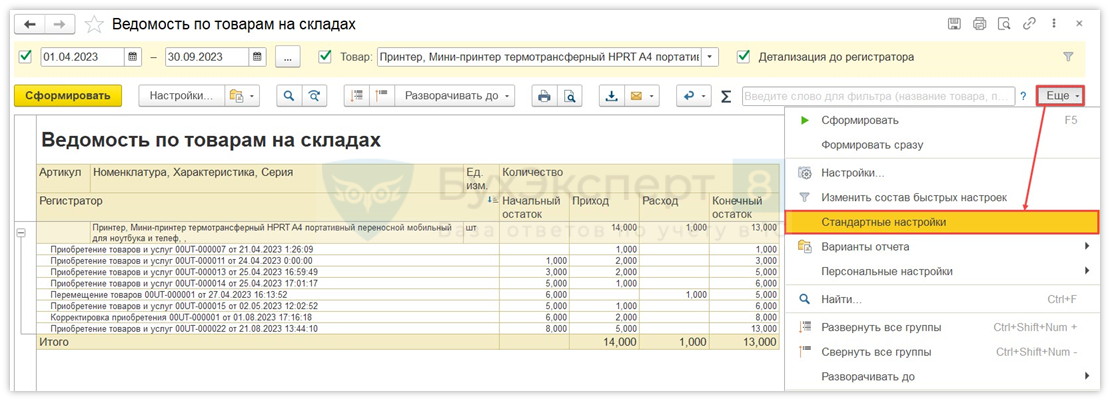Uncheck the period filter checkbox
This screenshot has height=401, width=1110.
pyautogui.click(x=26, y=57)
